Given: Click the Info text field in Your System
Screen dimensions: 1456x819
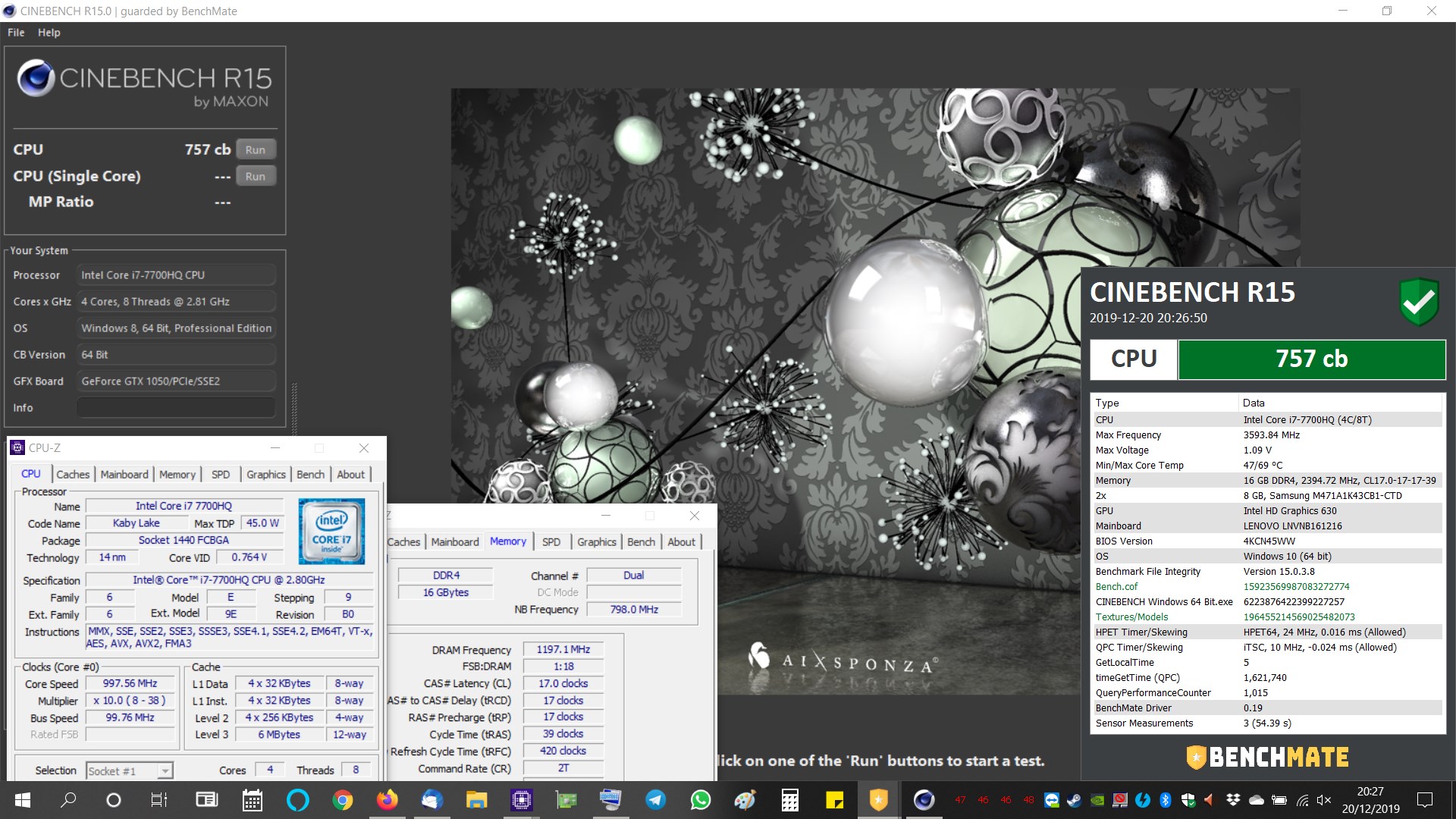Looking at the screenshot, I should 176,407.
